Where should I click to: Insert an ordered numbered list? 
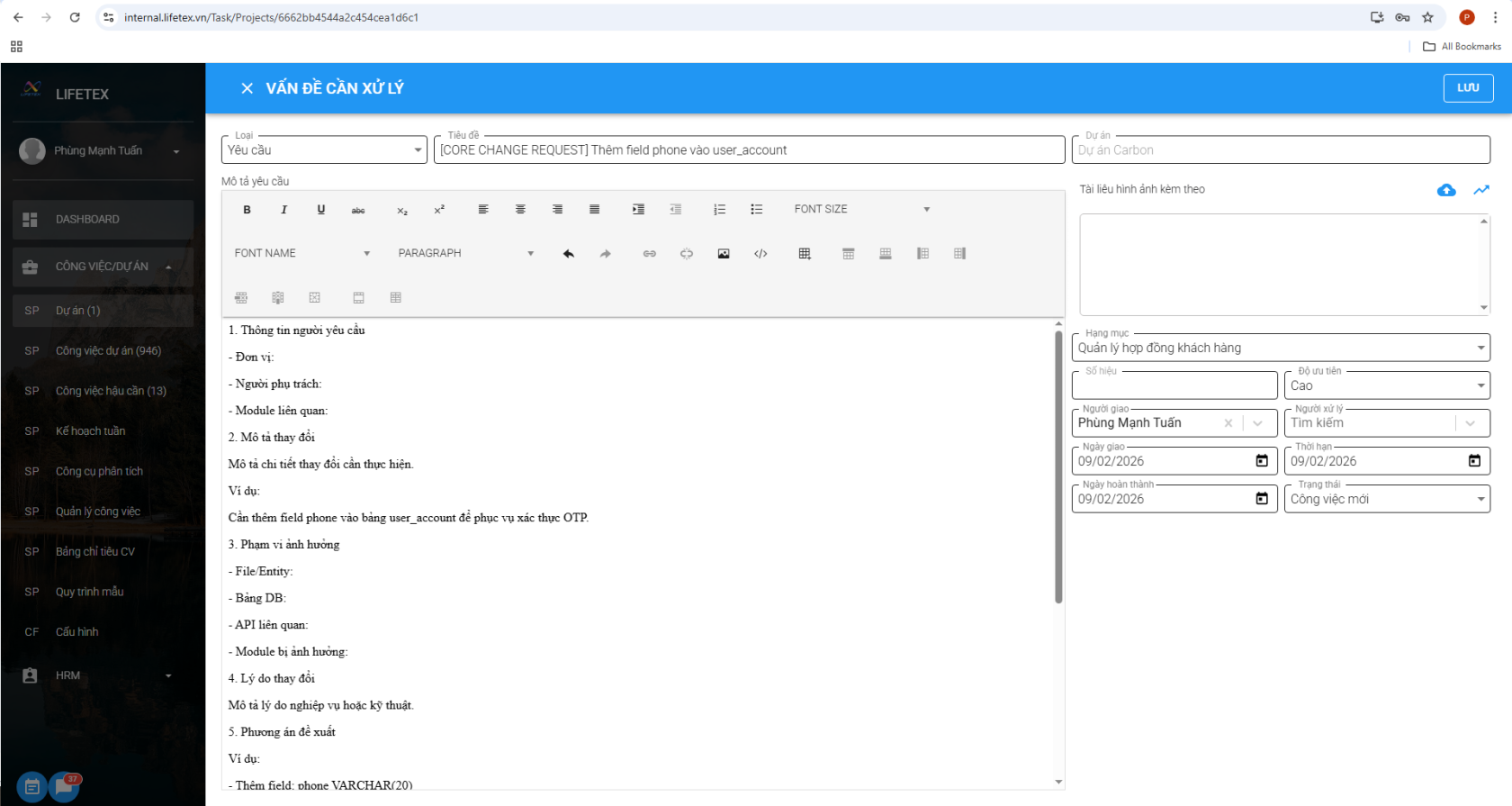coord(719,210)
